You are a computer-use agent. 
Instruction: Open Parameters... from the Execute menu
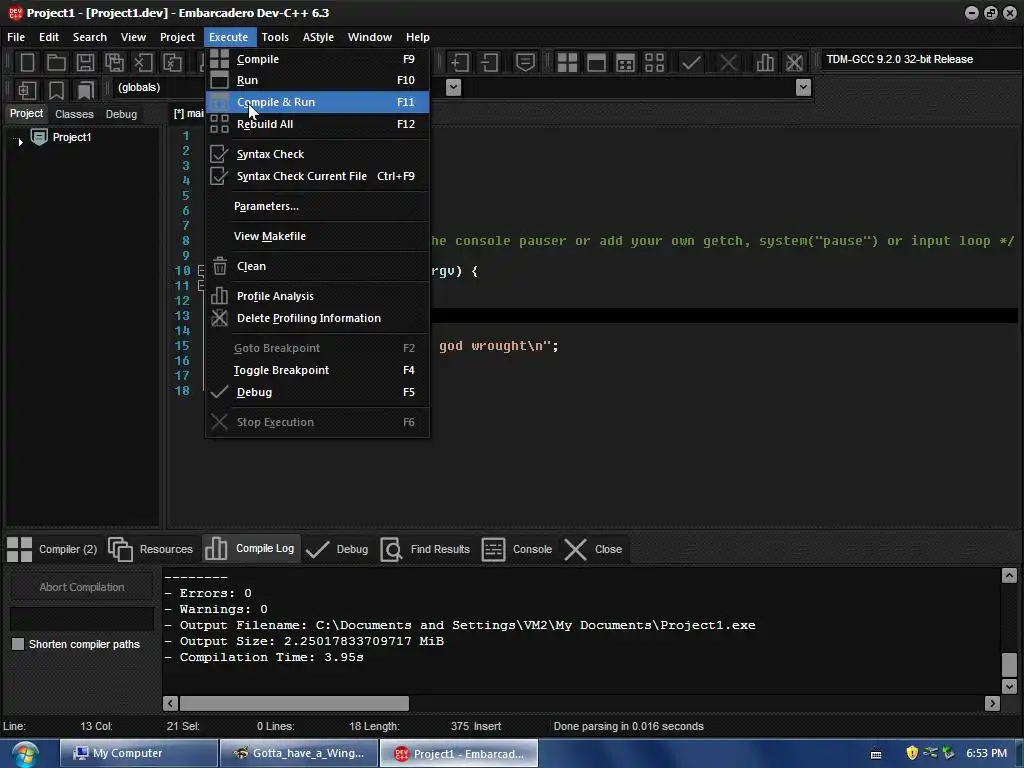click(317, 206)
